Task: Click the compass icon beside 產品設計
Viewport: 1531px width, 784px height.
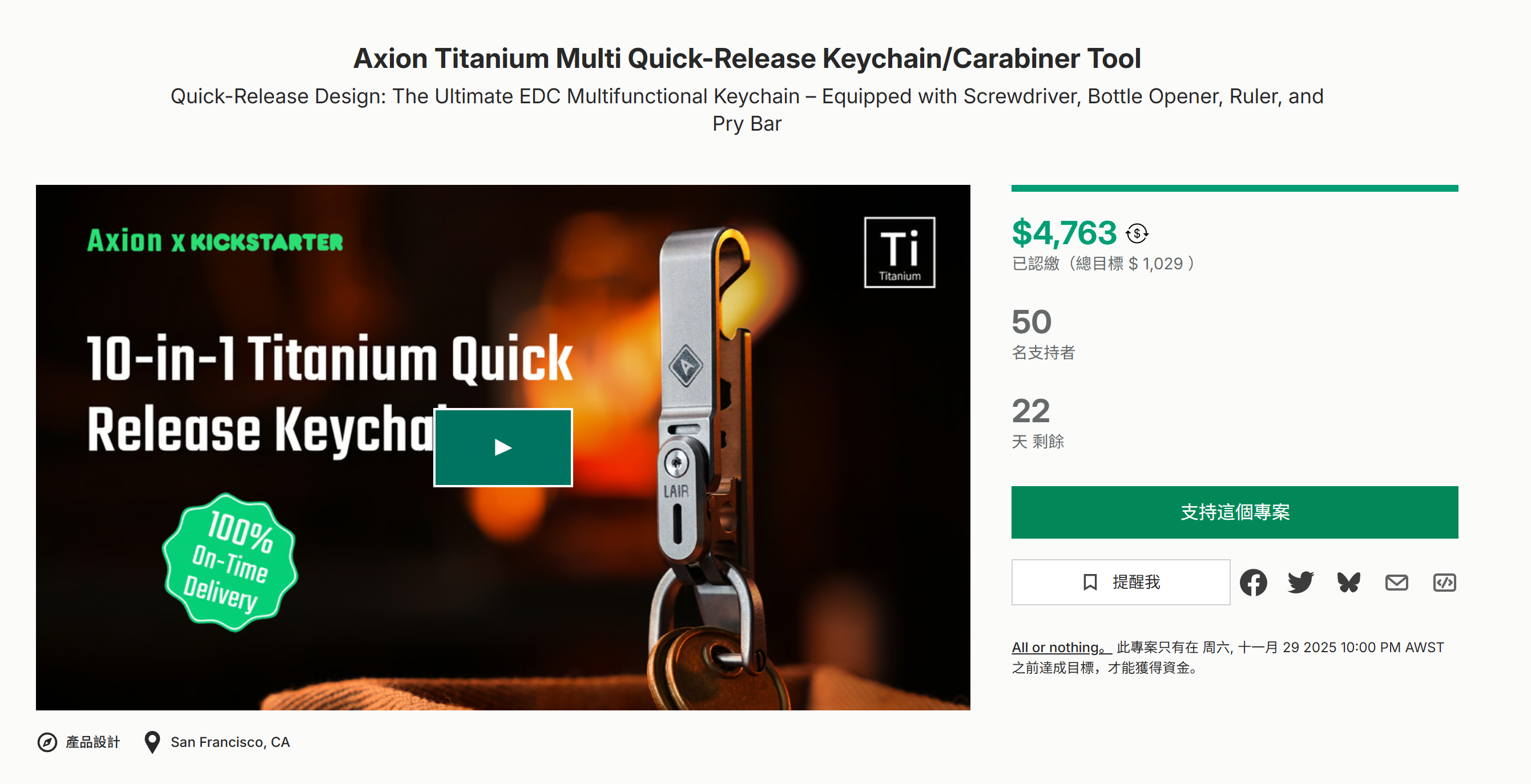Action: point(47,742)
